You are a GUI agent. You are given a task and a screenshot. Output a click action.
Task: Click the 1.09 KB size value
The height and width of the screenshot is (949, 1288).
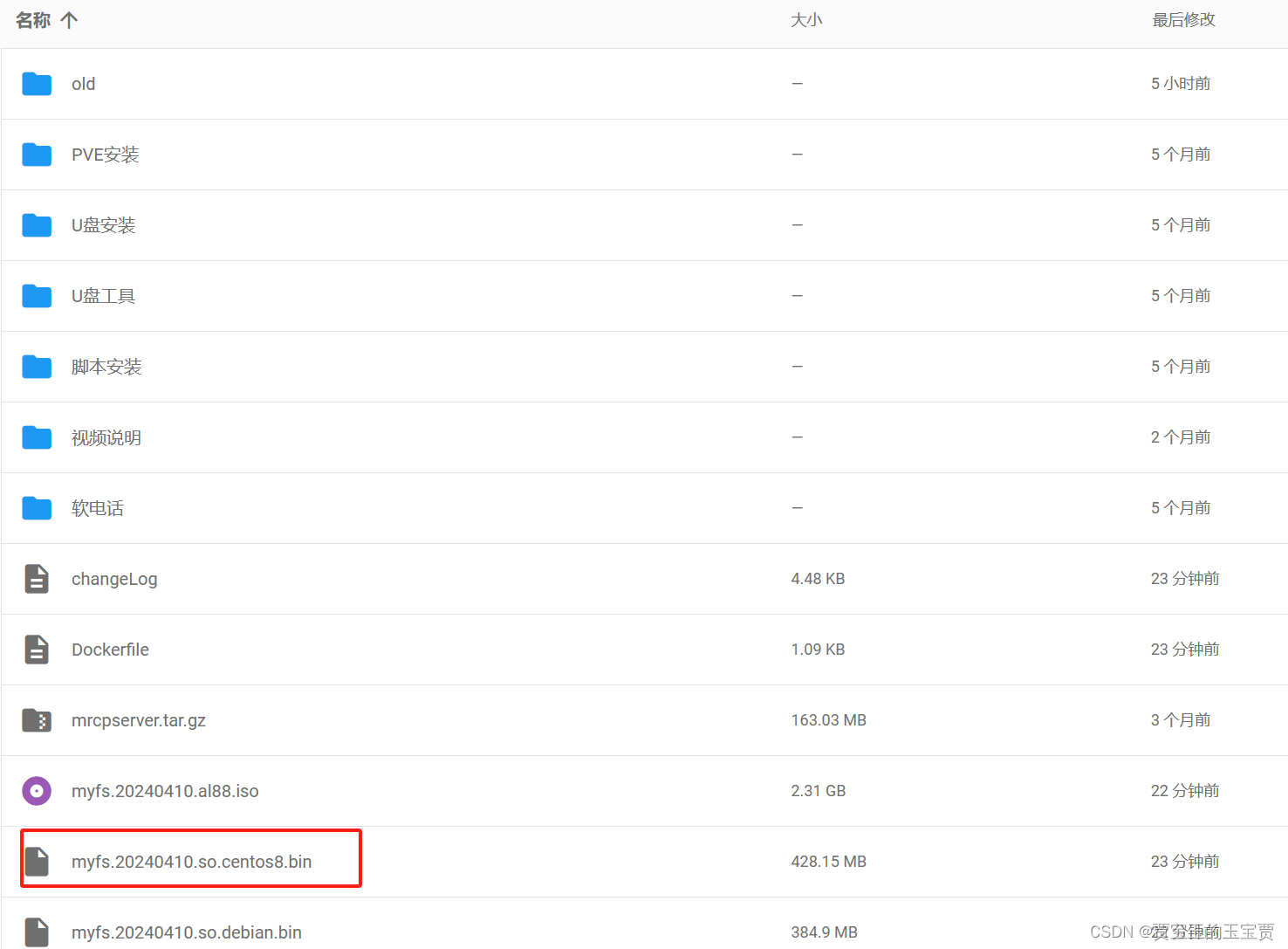click(818, 650)
